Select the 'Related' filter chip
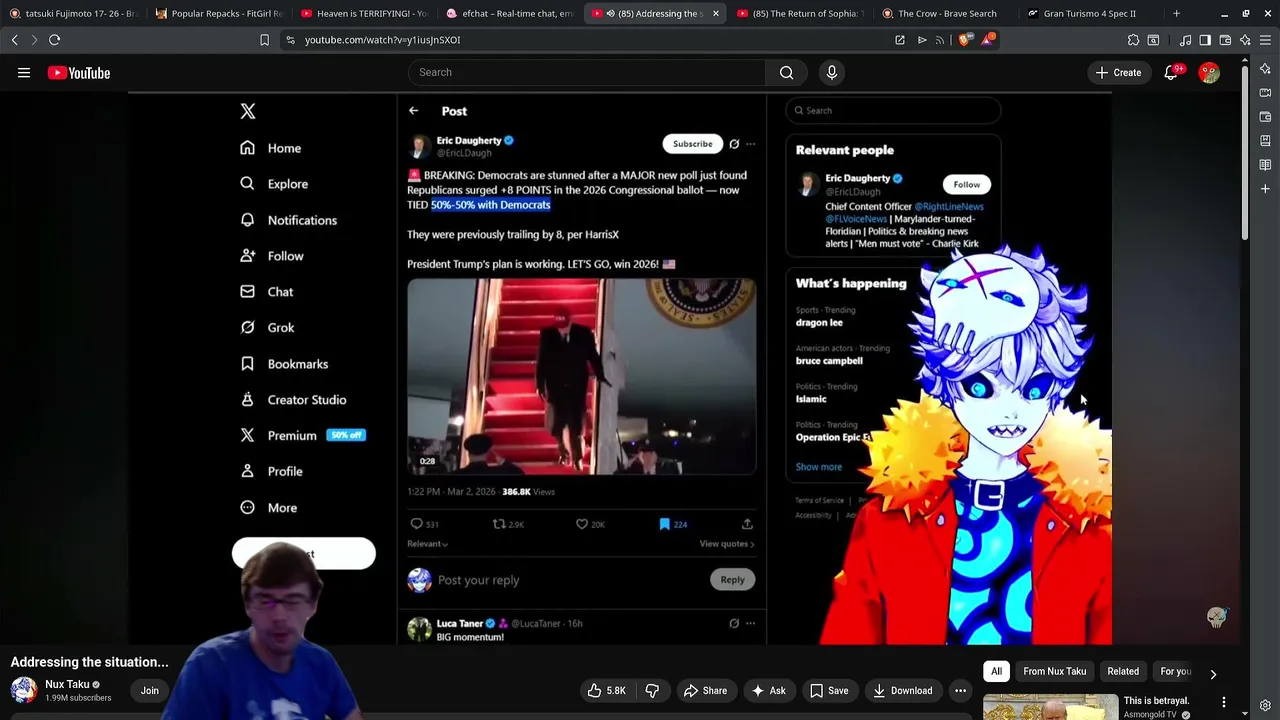Screen dimensions: 1280x720 [x=1123, y=671]
